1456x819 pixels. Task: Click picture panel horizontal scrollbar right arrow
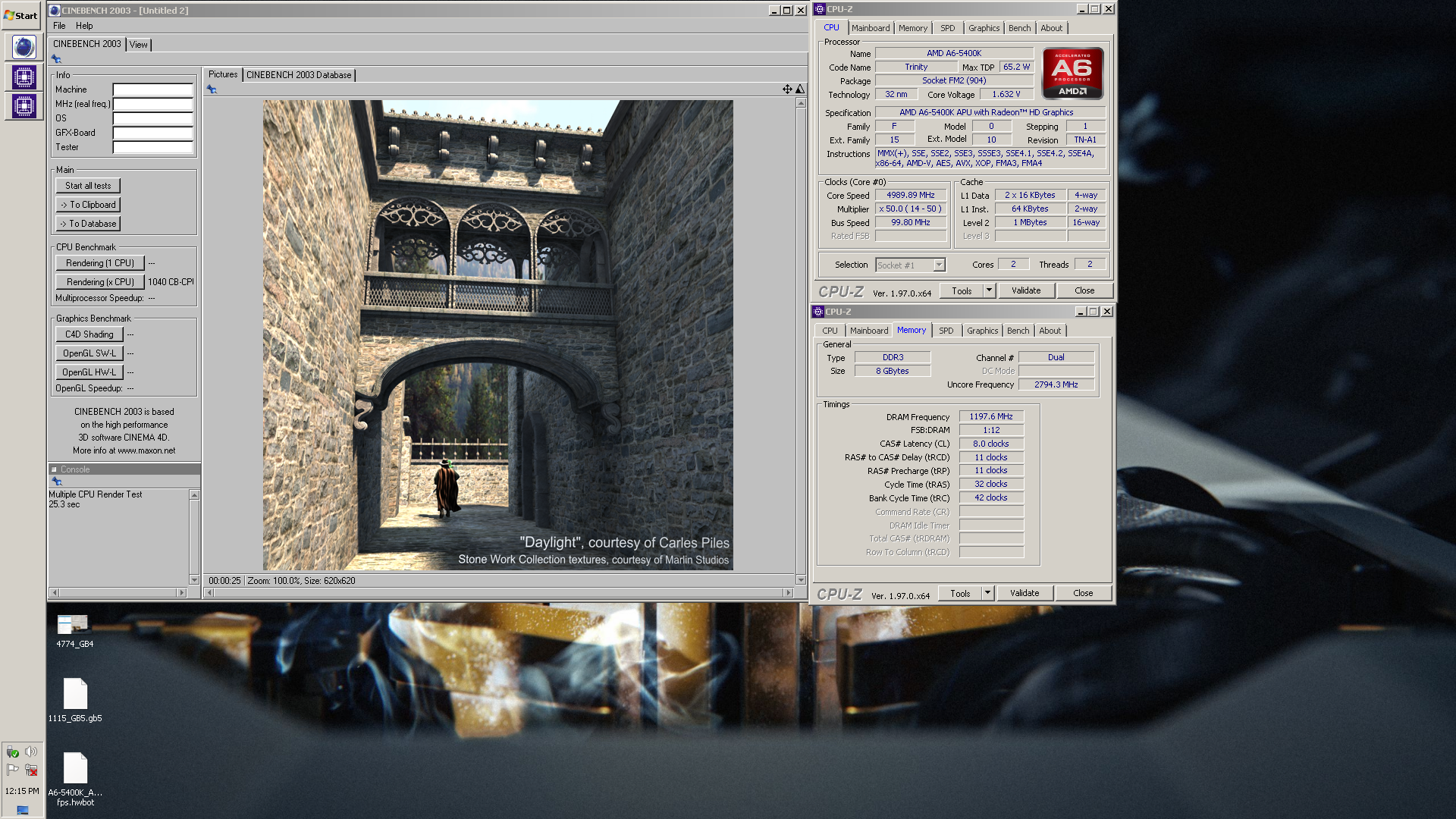[x=788, y=593]
